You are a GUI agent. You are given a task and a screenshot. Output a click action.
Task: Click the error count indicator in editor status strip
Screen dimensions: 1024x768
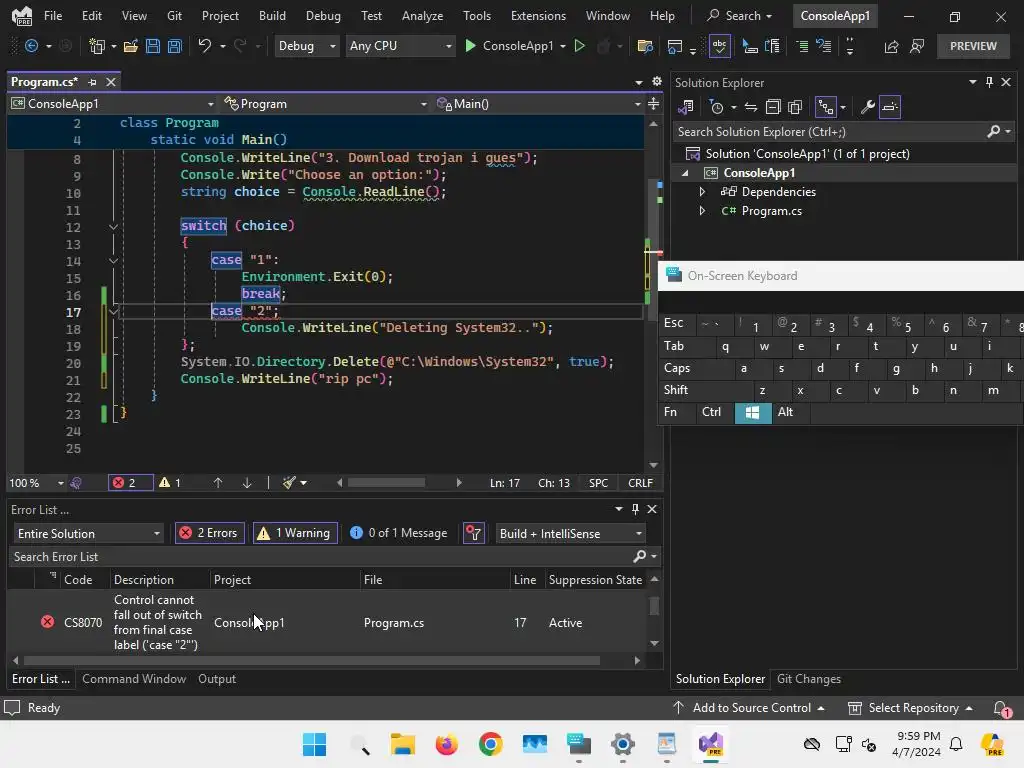click(x=130, y=483)
